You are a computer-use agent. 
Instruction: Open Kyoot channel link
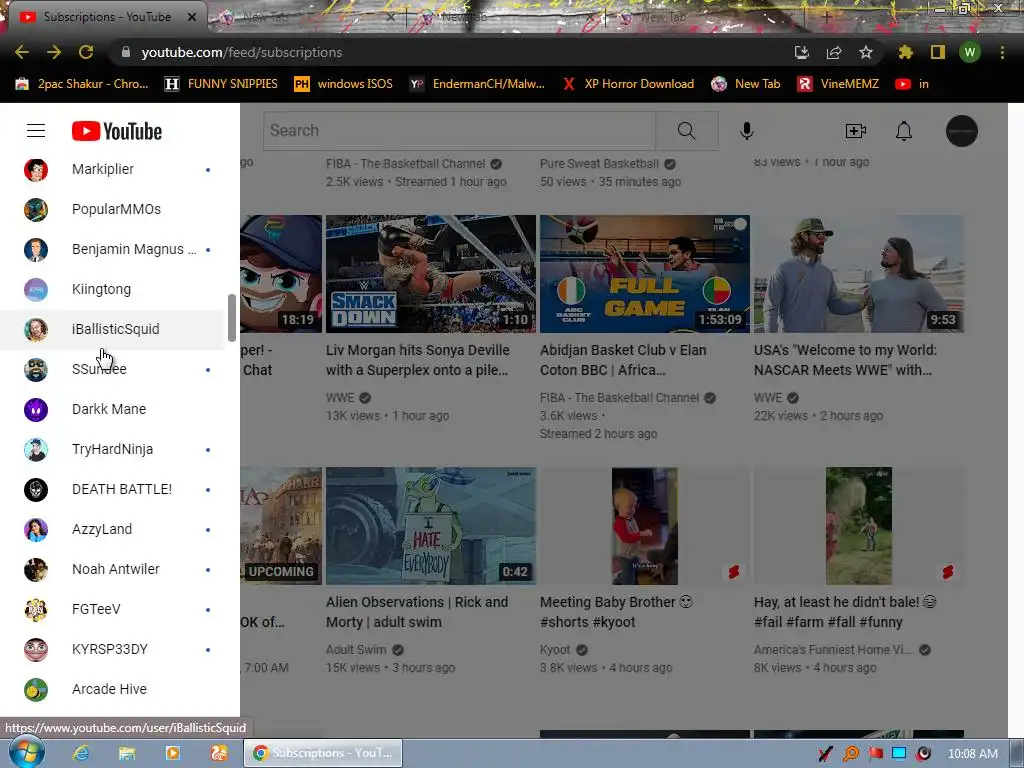(555, 650)
